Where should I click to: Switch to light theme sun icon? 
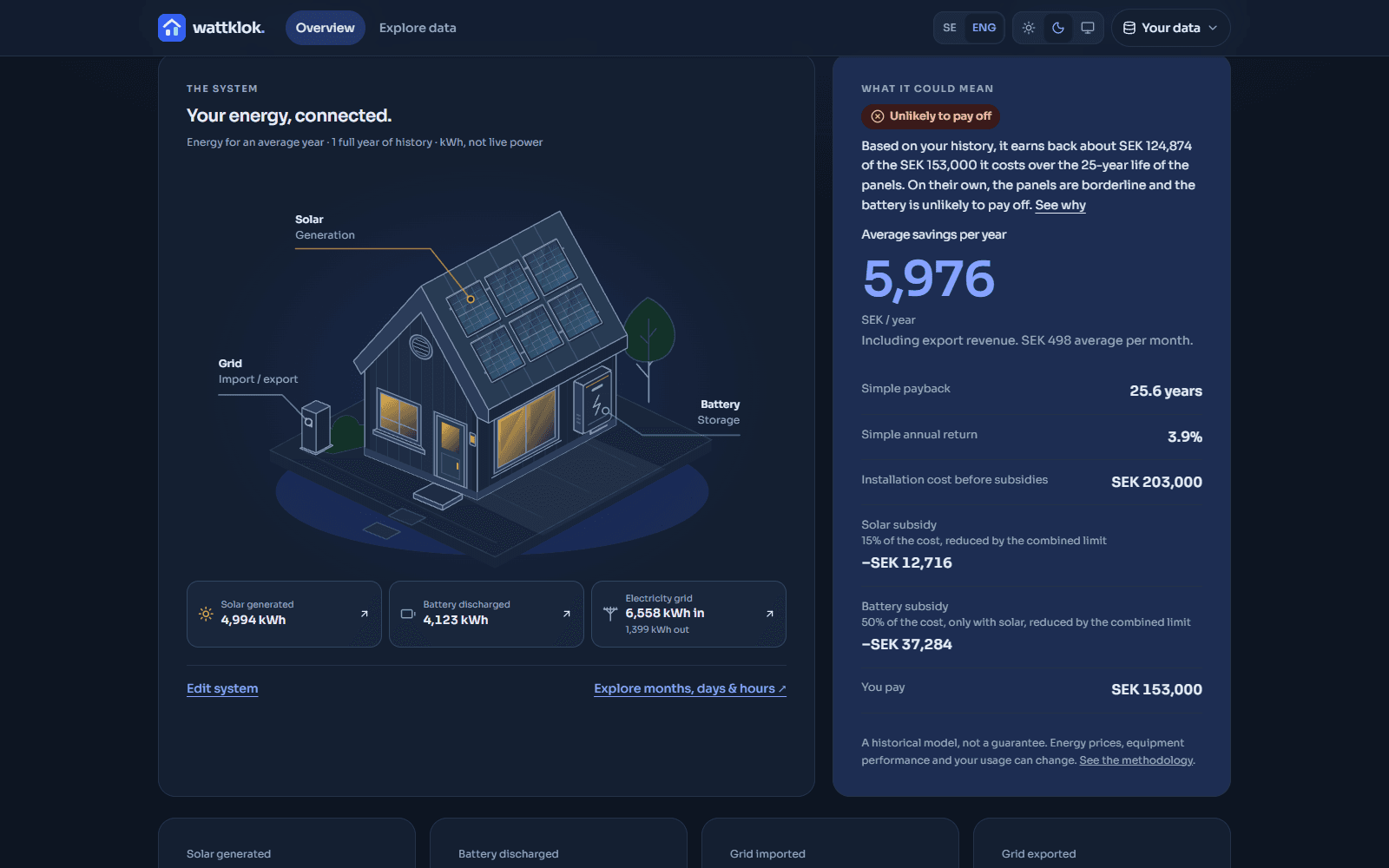tap(1029, 28)
